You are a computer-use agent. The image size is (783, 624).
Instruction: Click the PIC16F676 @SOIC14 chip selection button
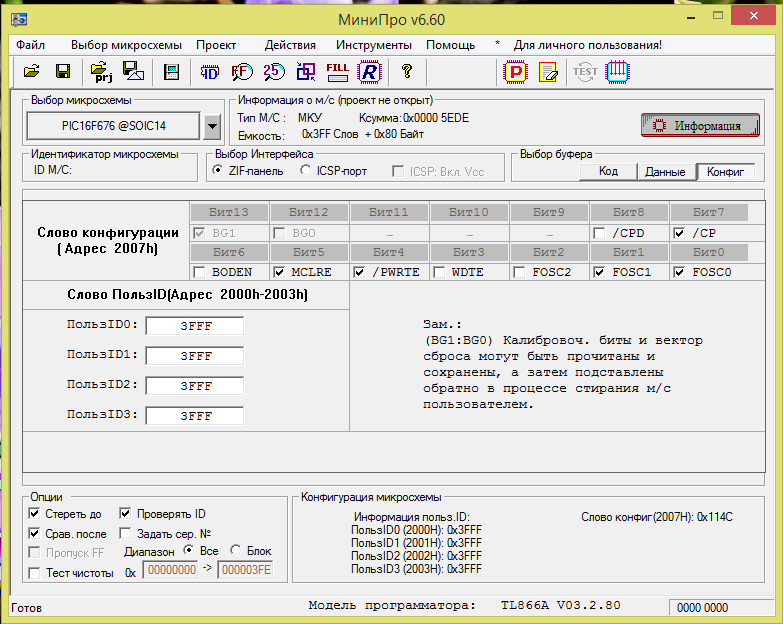click(113, 126)
